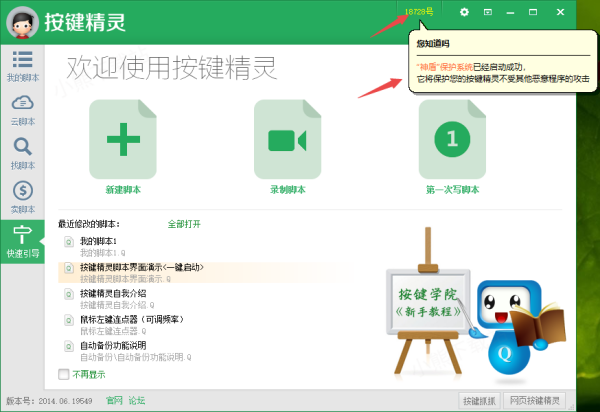Click the 按键抓抓 button
The image size is (600, 412).
coord(479,401)
